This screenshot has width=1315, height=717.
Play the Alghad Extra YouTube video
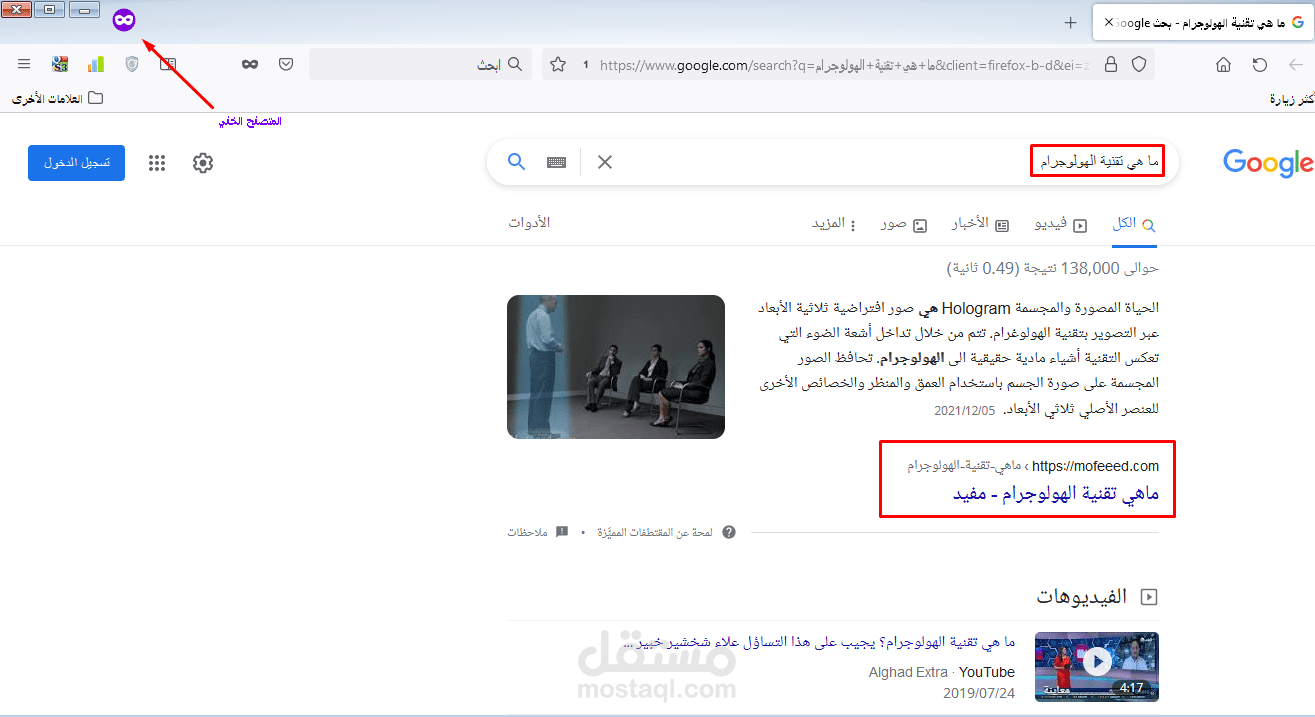click(x=1097, y=660)
